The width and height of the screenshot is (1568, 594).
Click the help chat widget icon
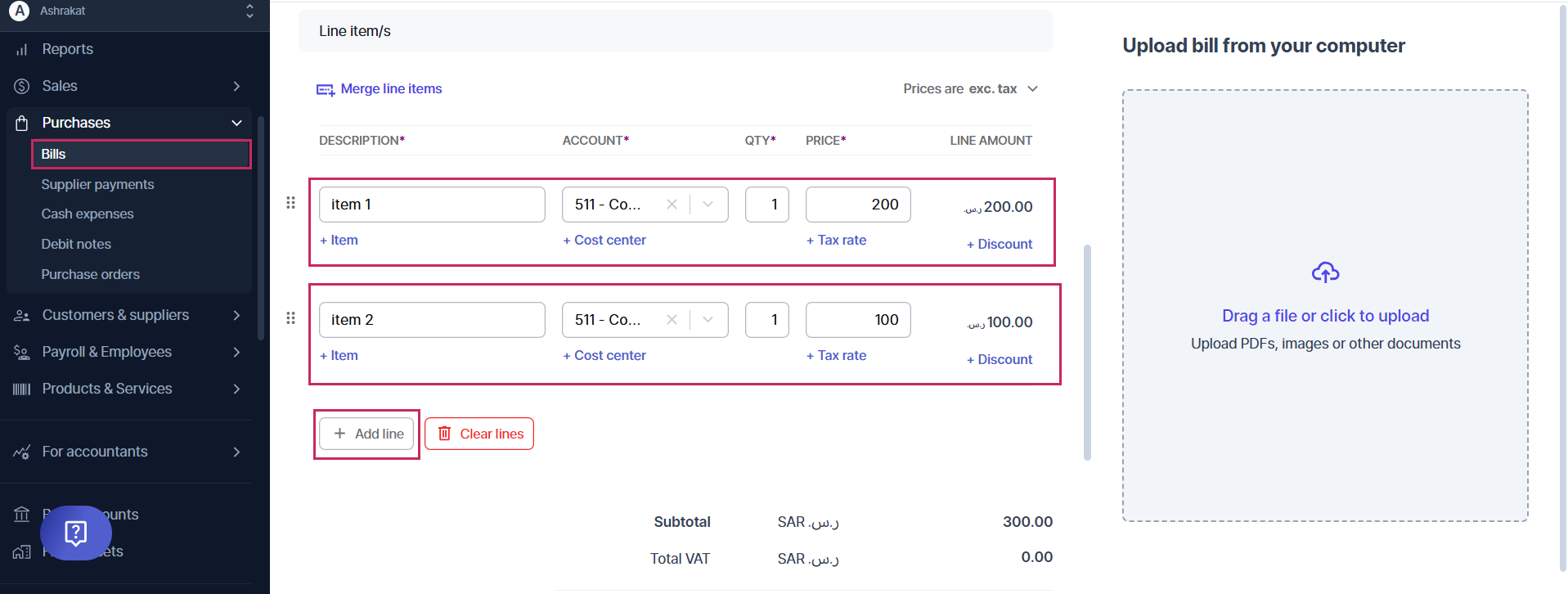[75, 533]
